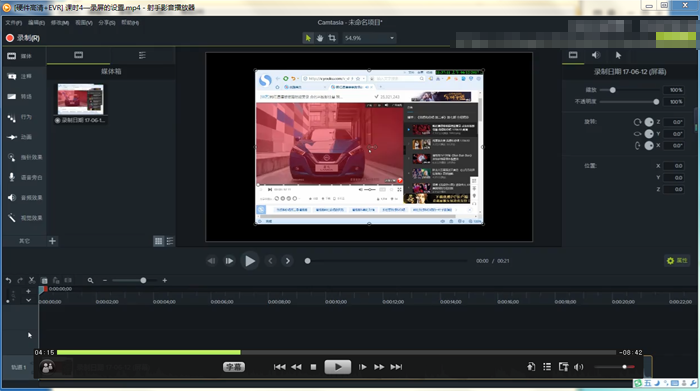The image size is (700, 391).
Task: Switch to Media Bin tab icon
Action: pos(79,55)
